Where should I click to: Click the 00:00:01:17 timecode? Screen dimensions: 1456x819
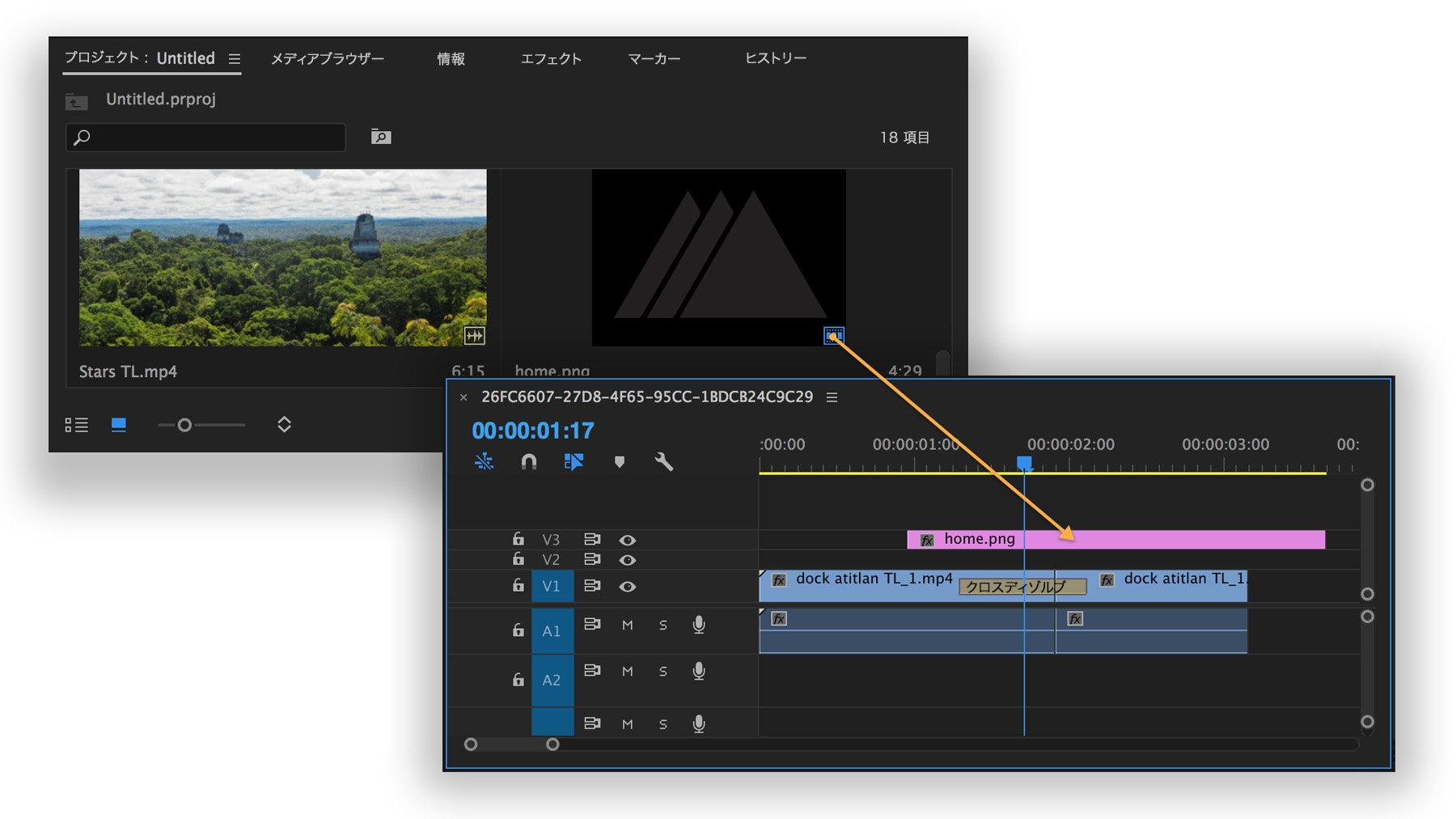(x=533, y=431)
